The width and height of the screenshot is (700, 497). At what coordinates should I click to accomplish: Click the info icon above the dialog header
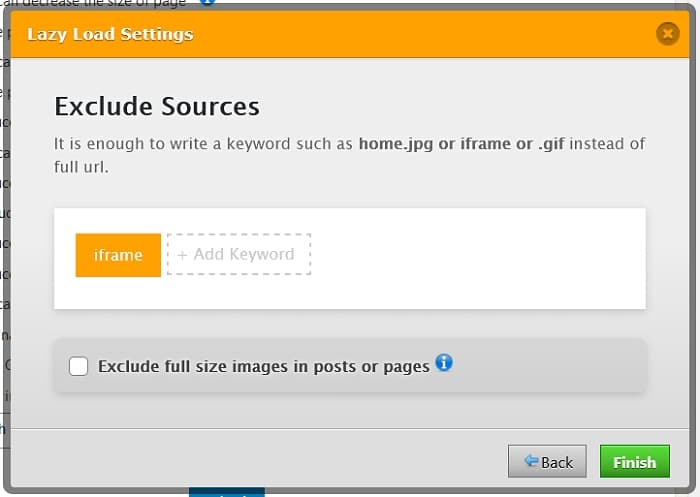tap(208, 2)
